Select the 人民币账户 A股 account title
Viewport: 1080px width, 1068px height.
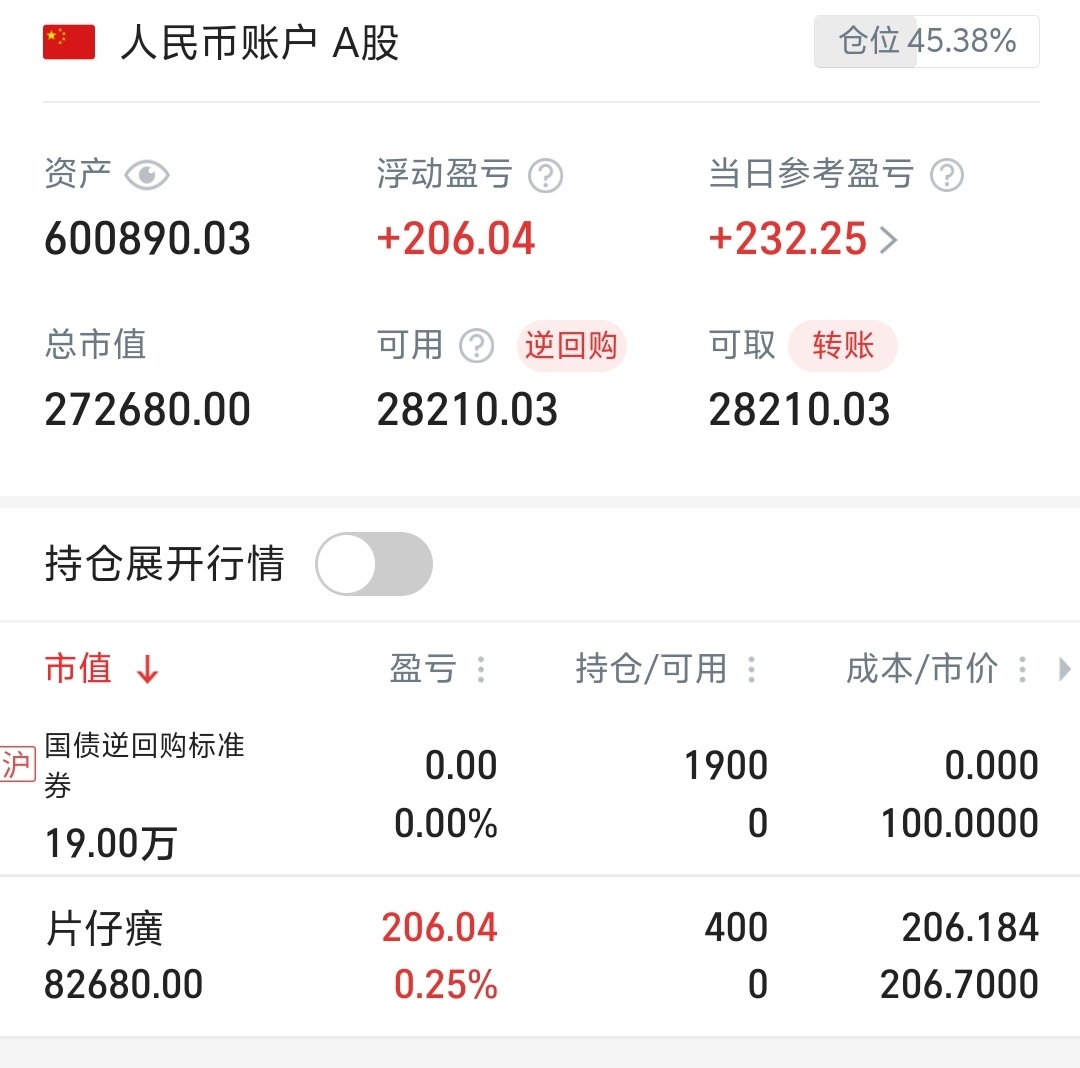[x=260, y=43]
